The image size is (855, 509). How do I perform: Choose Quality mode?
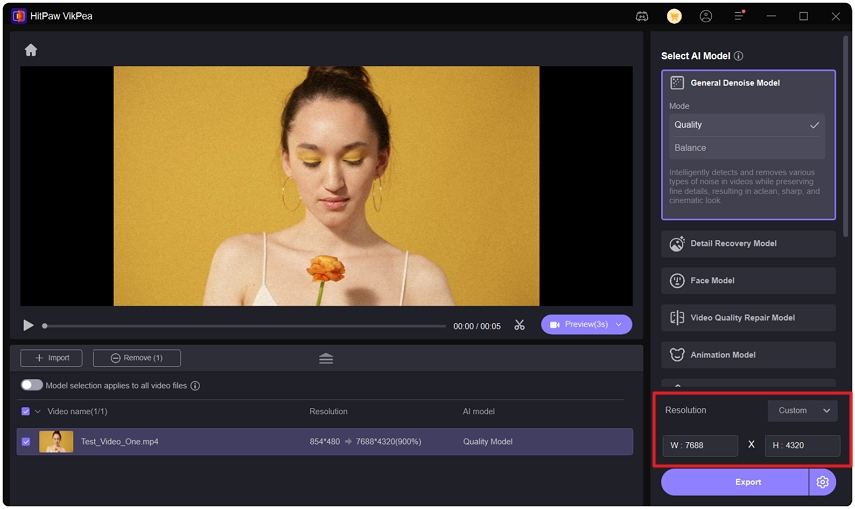click(747, 125)
